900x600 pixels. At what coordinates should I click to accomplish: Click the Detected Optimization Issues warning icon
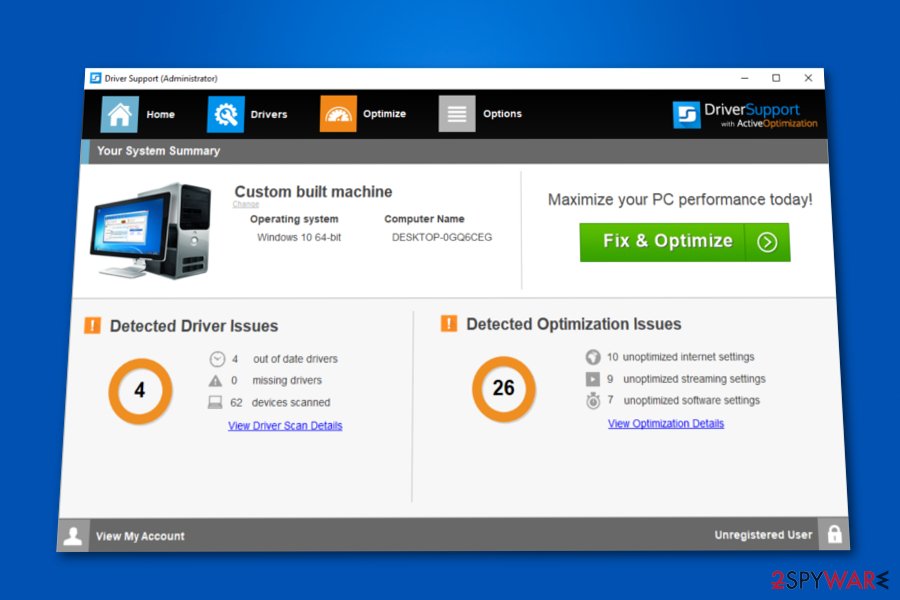coord(449,323)
